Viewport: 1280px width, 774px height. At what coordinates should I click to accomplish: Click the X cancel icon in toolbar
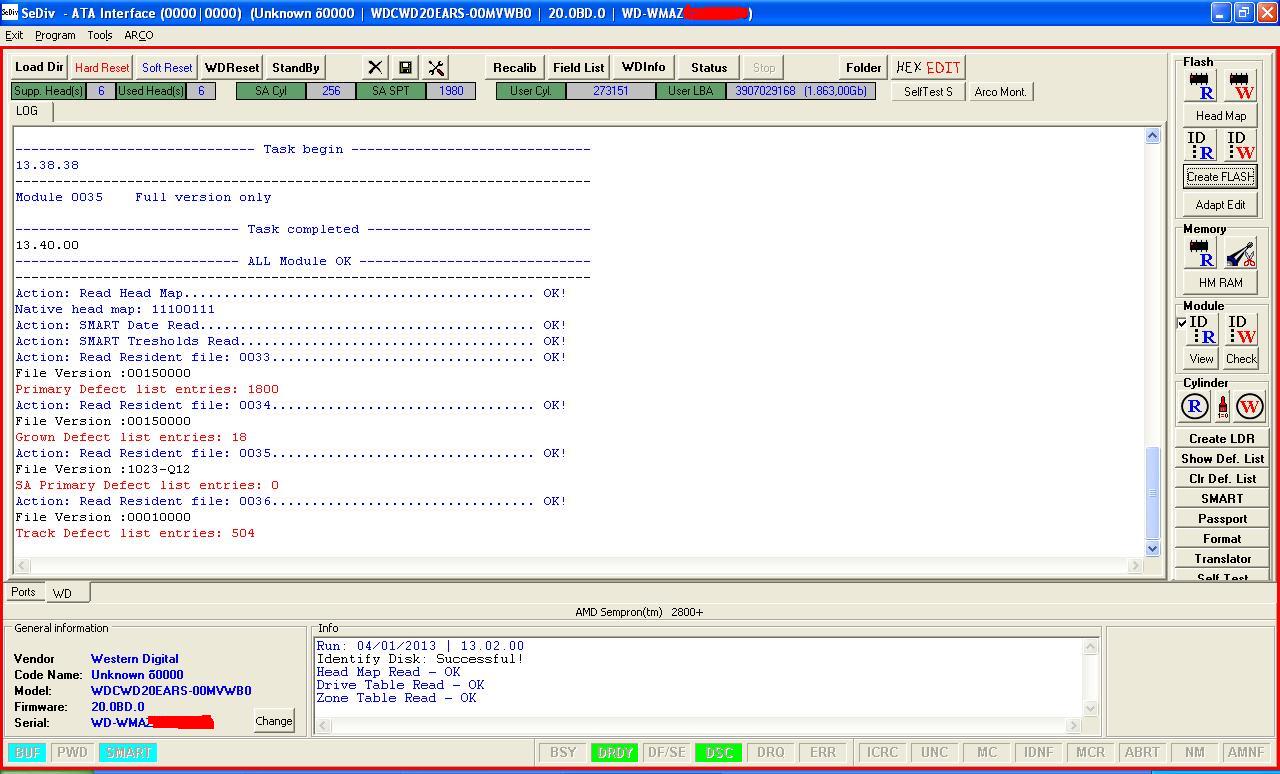point(375,67)
